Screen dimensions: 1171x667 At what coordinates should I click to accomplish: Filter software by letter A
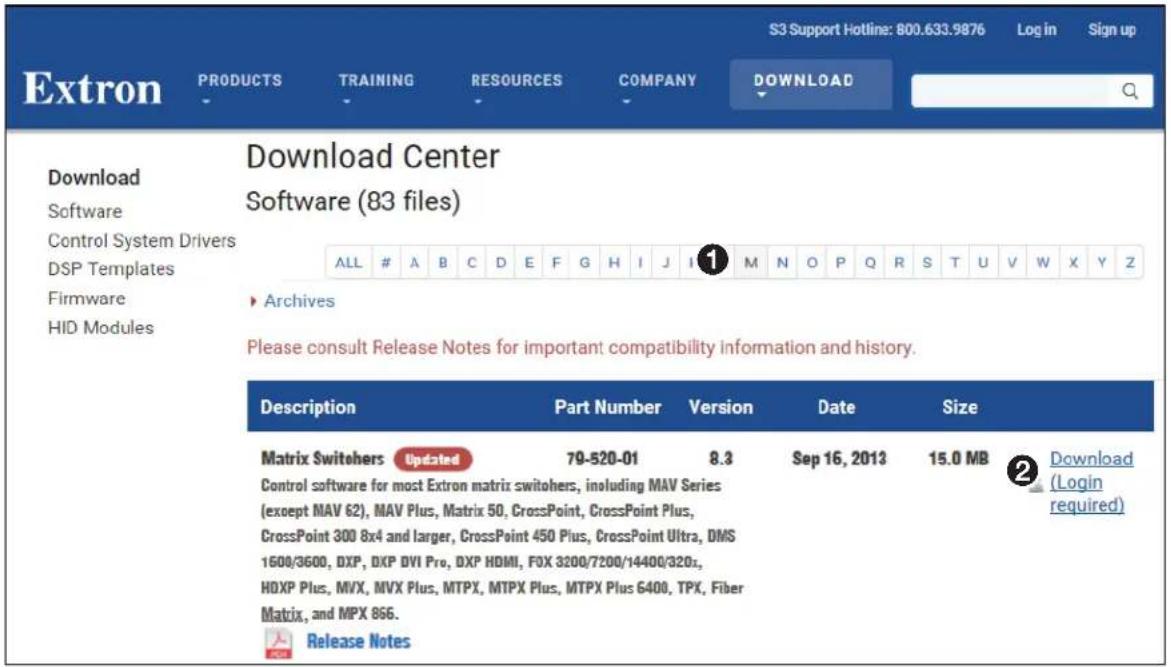pyautogui.click(x=414, y=263)
